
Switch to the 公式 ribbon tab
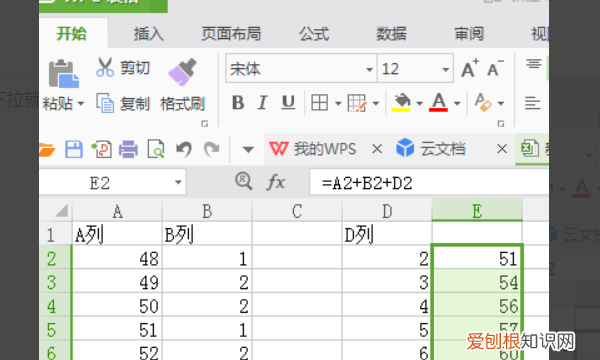[314, 34]
